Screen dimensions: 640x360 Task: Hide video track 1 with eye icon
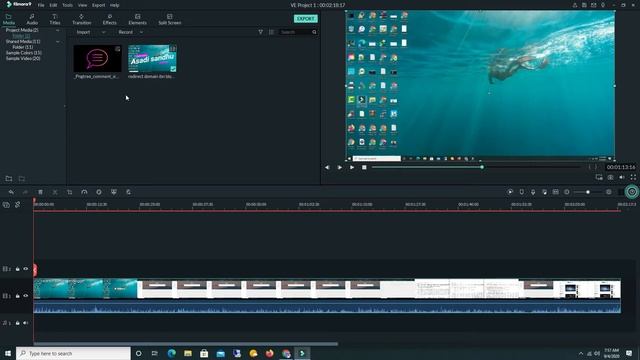[26, 296]
